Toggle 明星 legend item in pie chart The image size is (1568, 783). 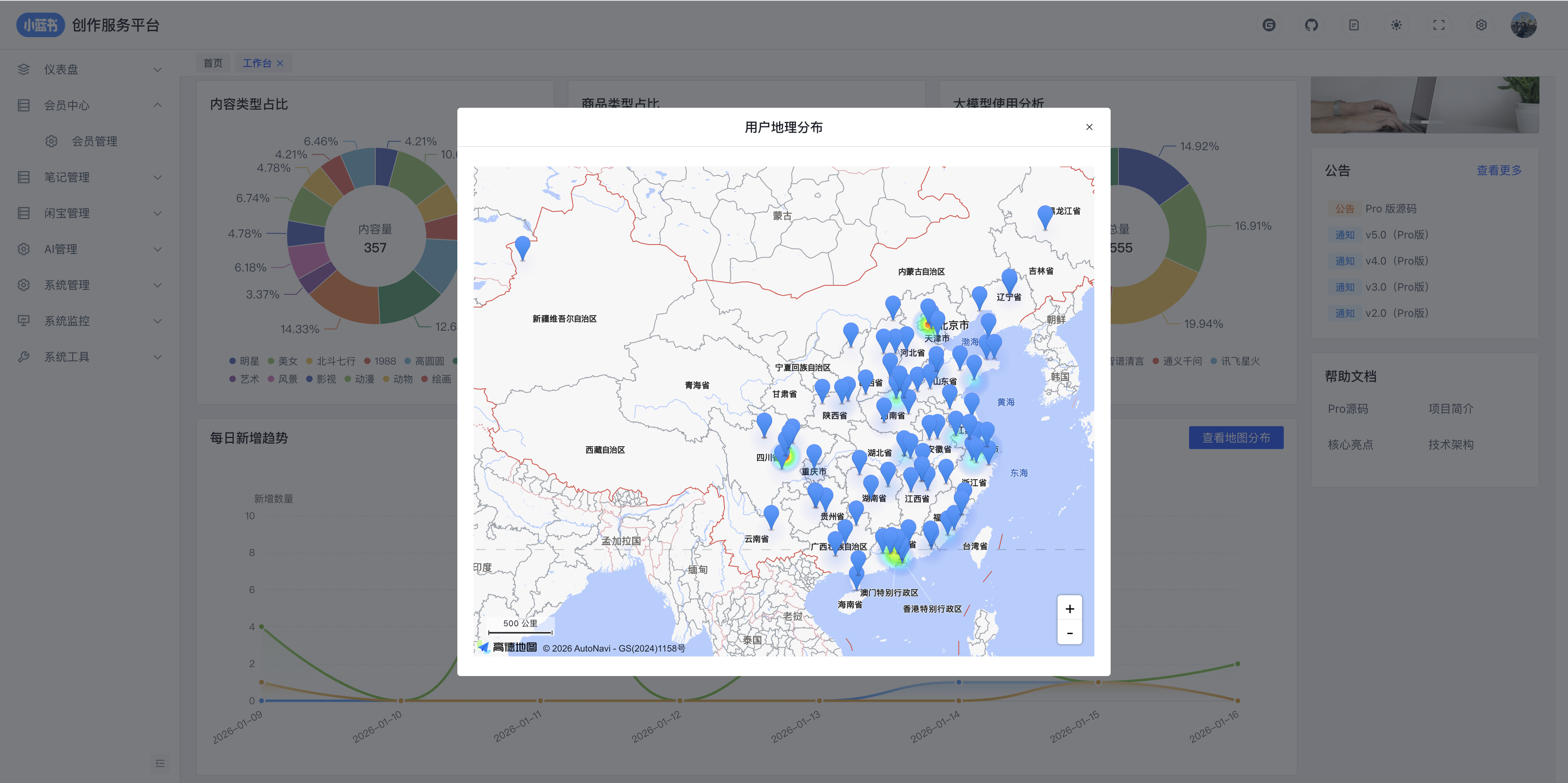click(244, 361)
